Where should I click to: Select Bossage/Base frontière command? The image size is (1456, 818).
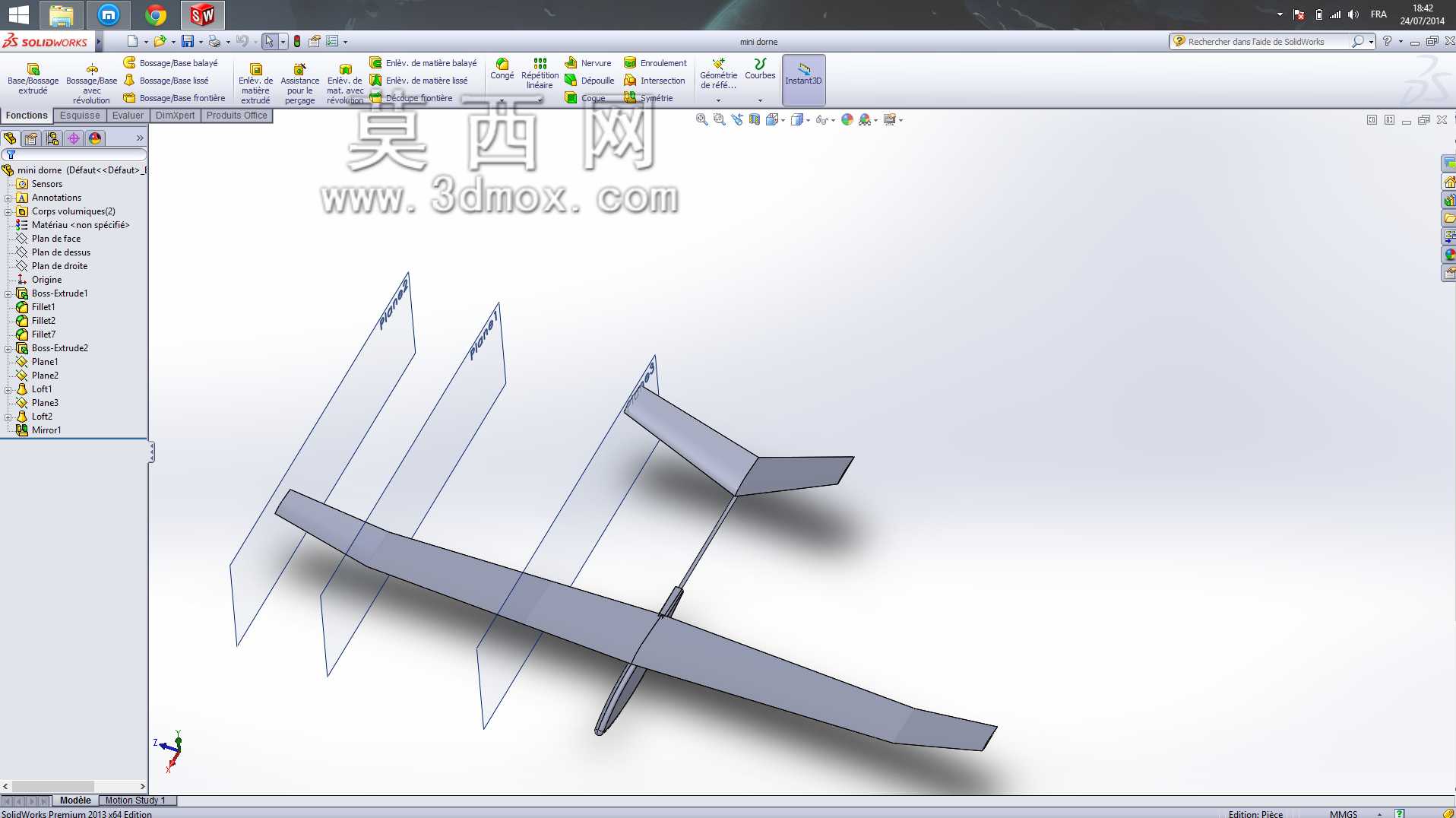[x=175, y=98]
